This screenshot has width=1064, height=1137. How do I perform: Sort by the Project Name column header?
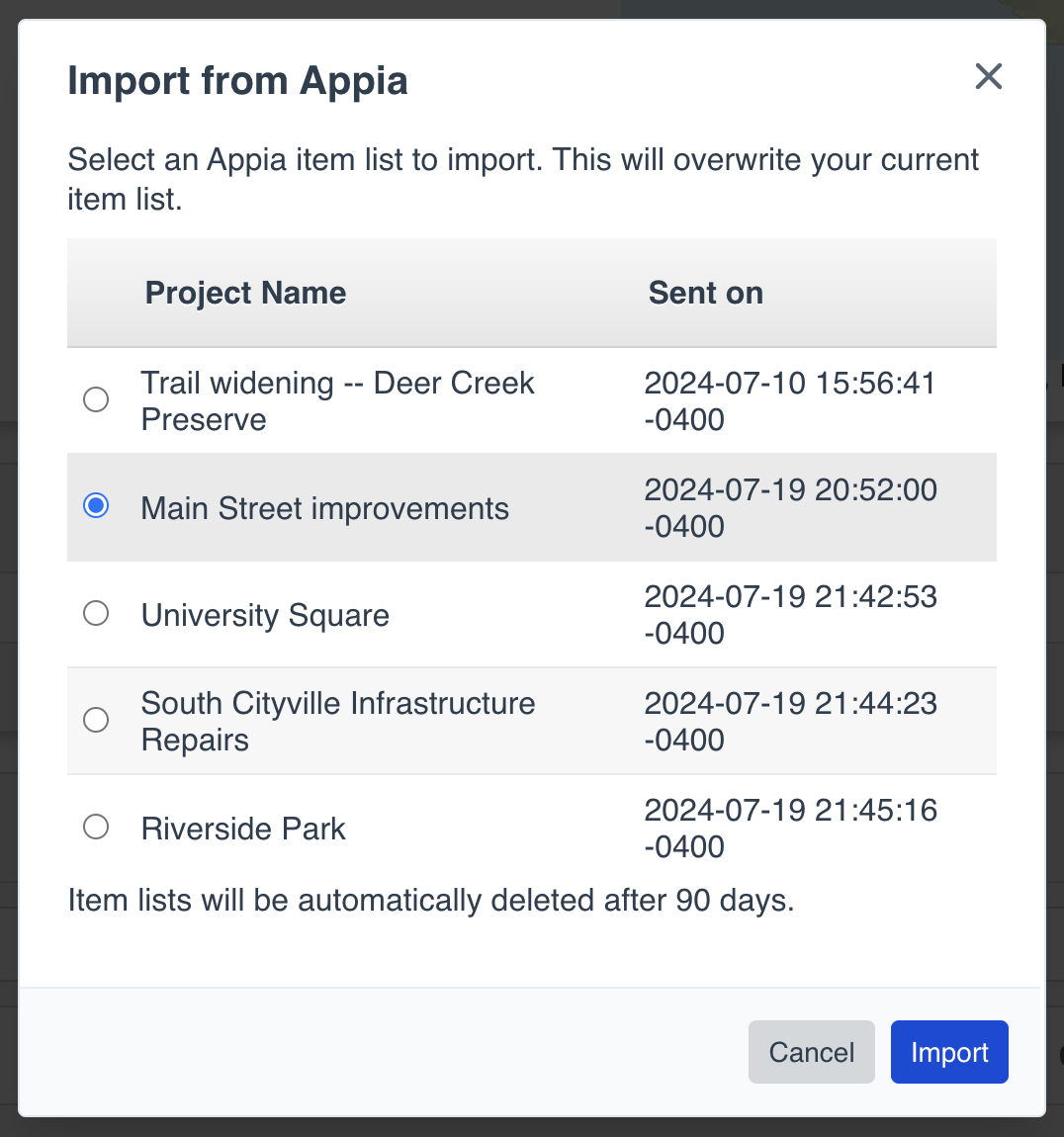click(244, 293)
